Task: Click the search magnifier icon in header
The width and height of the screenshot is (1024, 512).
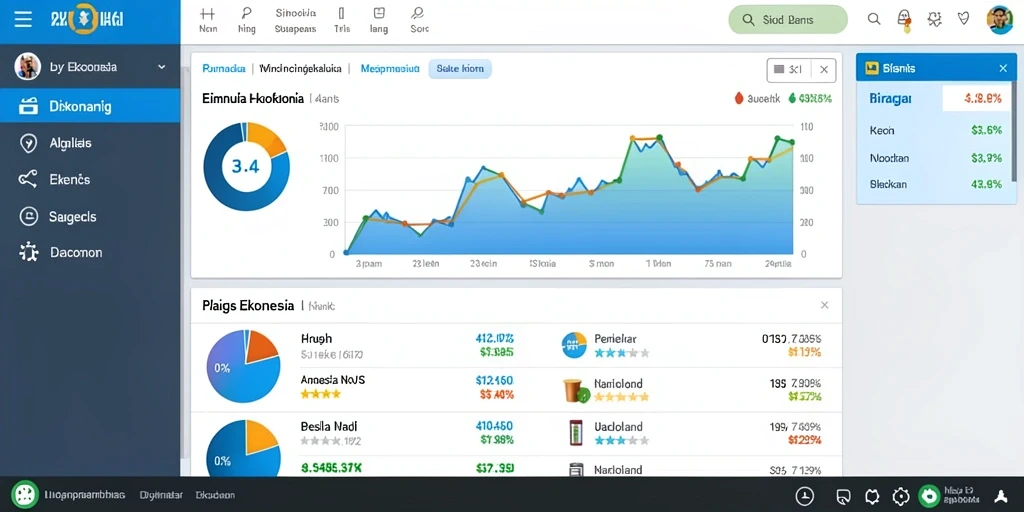Action: pyautogui.click(x=874, y=19)
